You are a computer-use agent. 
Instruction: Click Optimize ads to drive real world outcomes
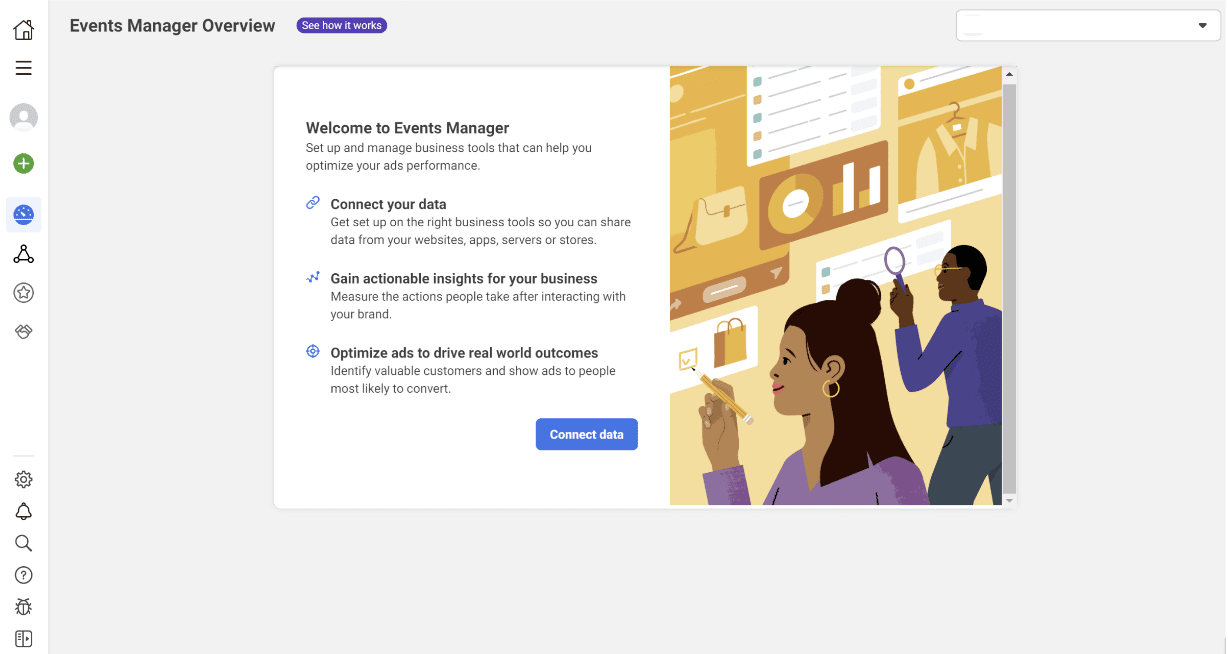[x=464, y=353]
